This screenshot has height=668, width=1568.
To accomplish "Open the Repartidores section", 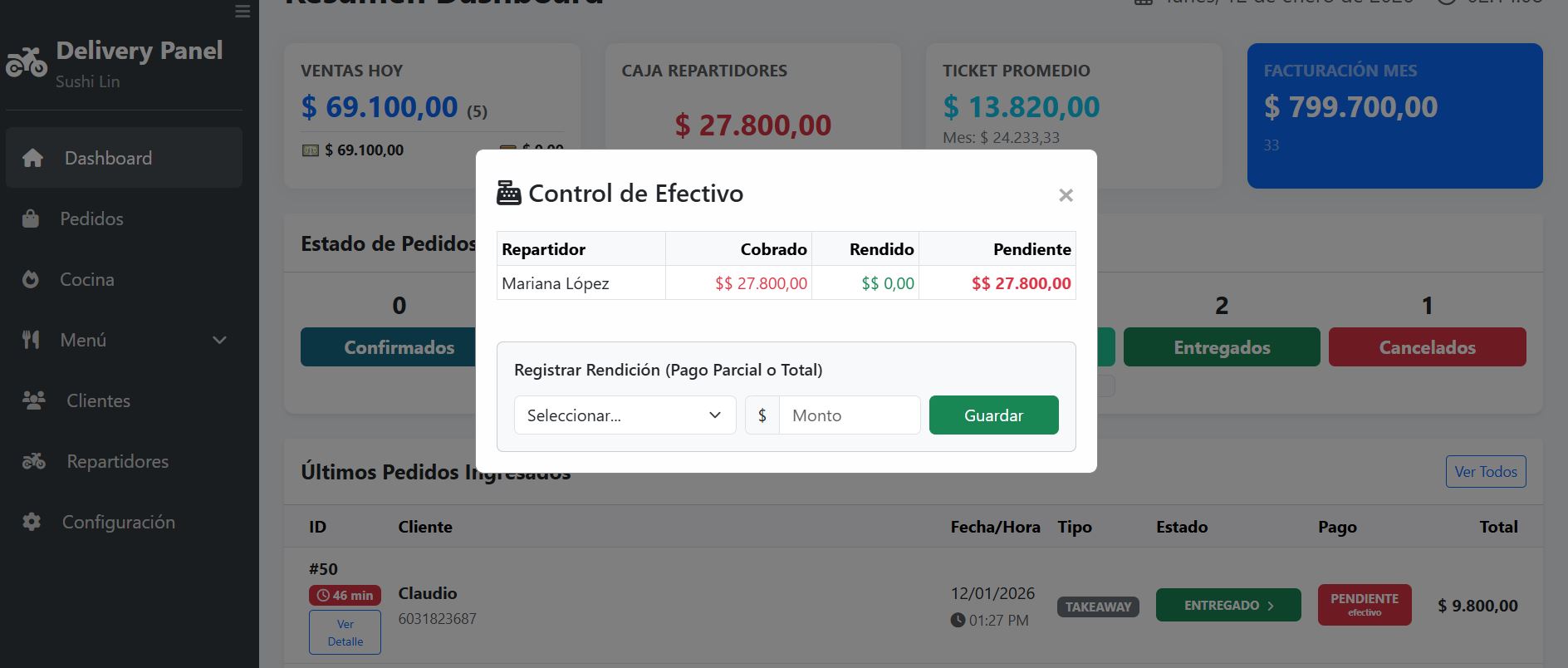I will point(117,461).
